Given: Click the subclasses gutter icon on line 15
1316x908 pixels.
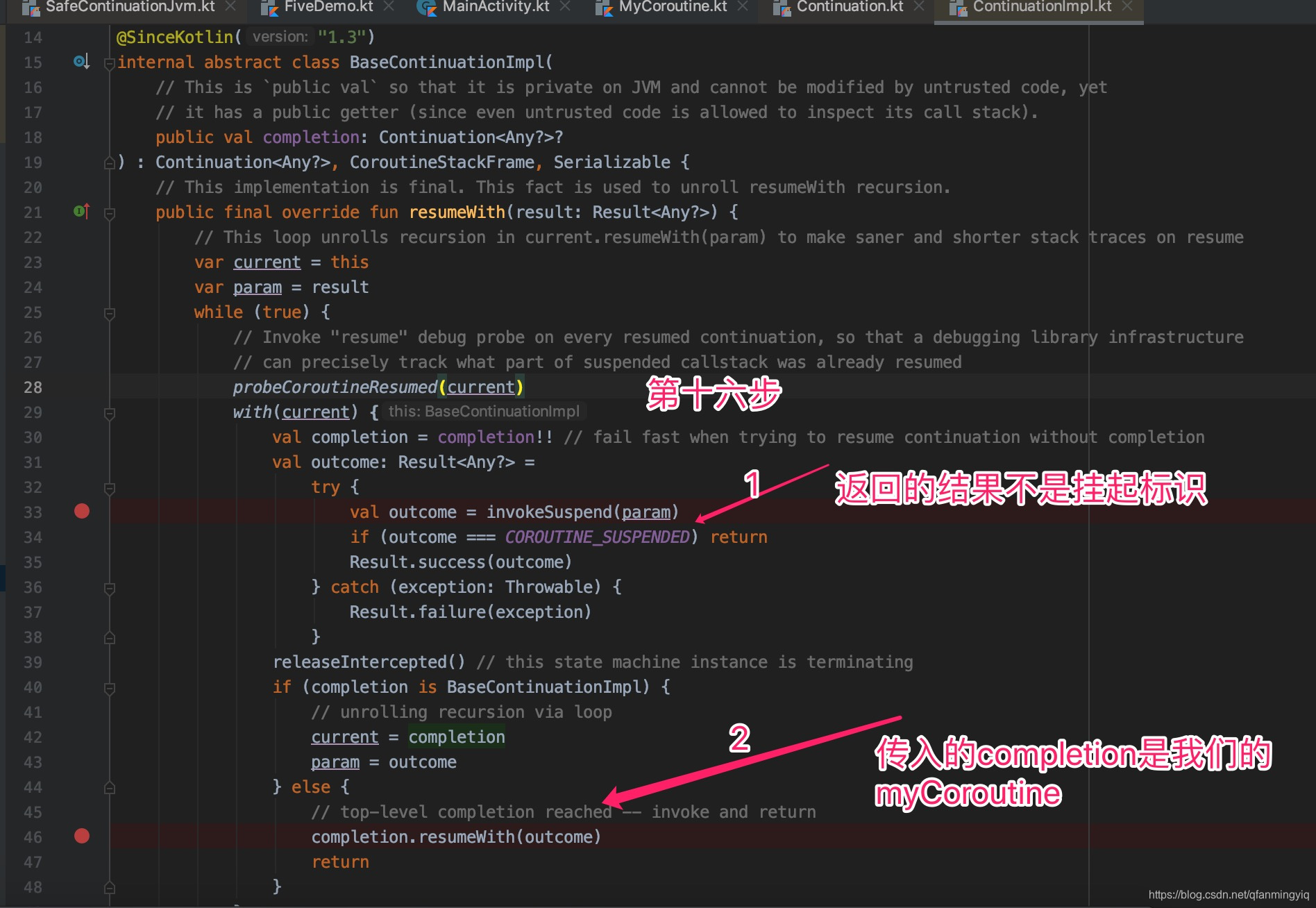Looking at the screenshot, I should 81,62.
